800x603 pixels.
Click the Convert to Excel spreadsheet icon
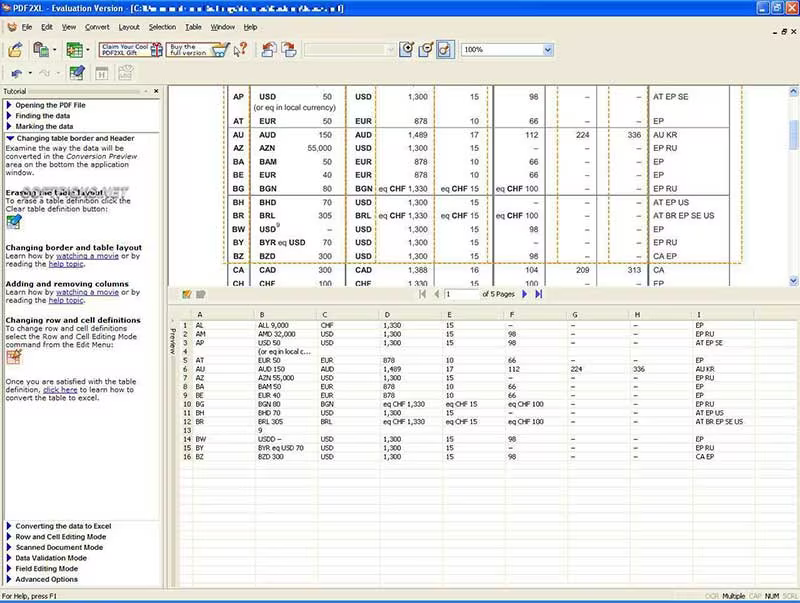click(74, 49)
